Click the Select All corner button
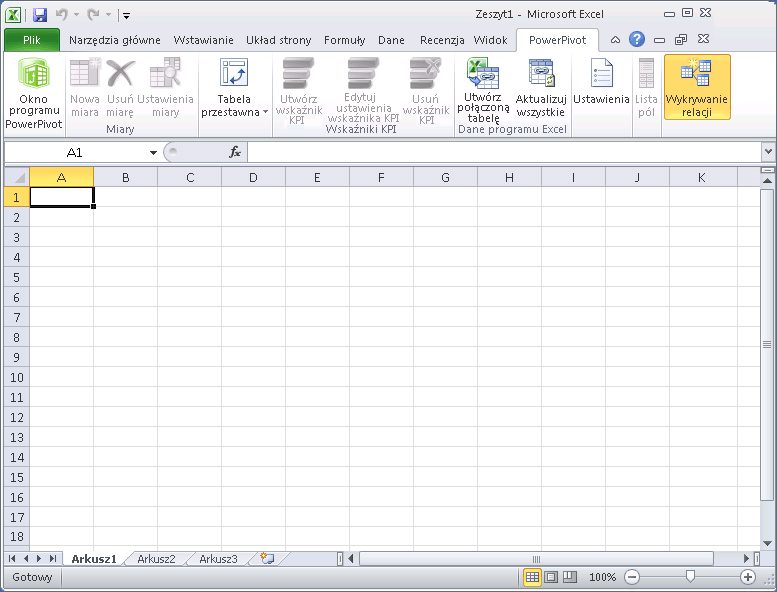Image resolution: width=777 pixels, height=592 pixels. (x=17, y=177)
